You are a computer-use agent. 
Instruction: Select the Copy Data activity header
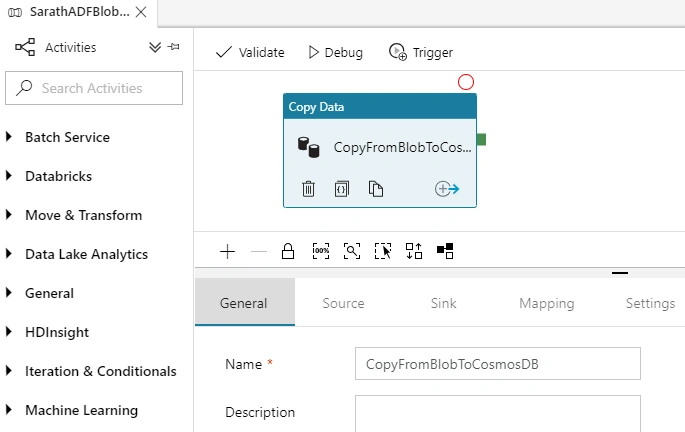380,107
